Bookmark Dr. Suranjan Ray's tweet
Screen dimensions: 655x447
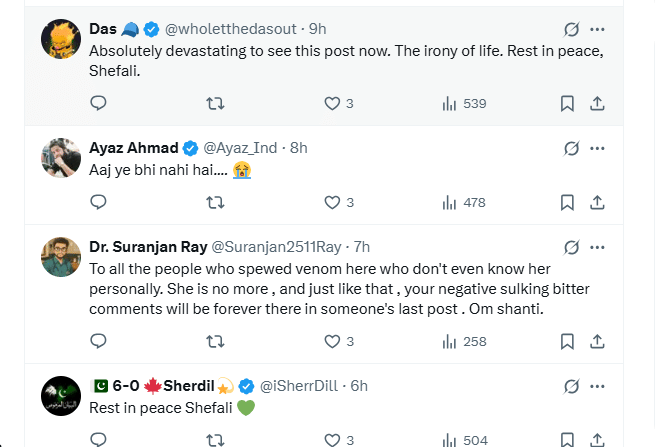pyautogui.click(x=567, y=341)
